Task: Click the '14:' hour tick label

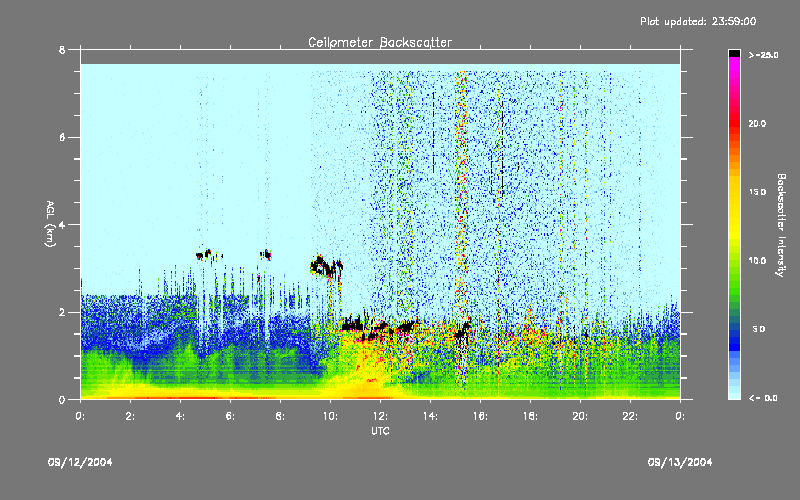Action: [x=430, y=416]
